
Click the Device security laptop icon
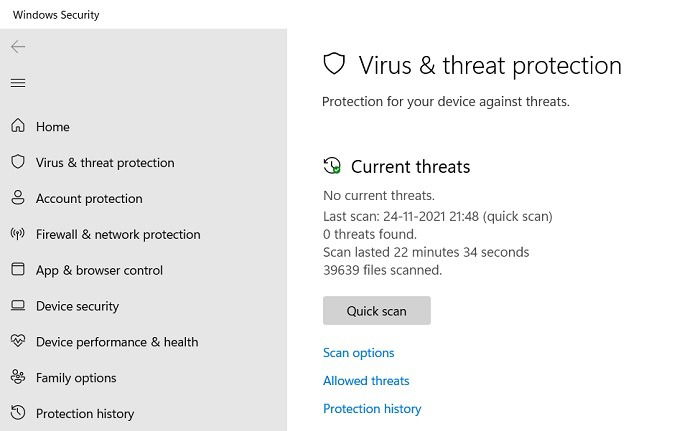(18, 305)
